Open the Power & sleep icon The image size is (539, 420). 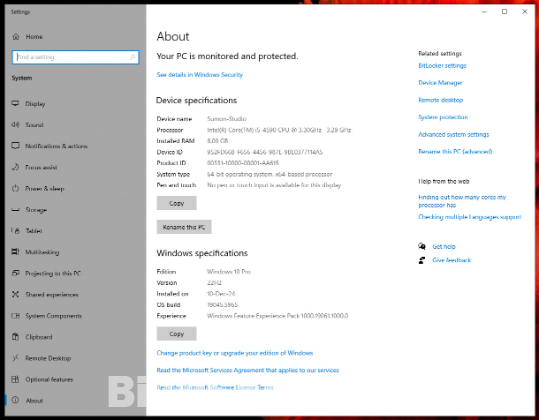[15, 188]
